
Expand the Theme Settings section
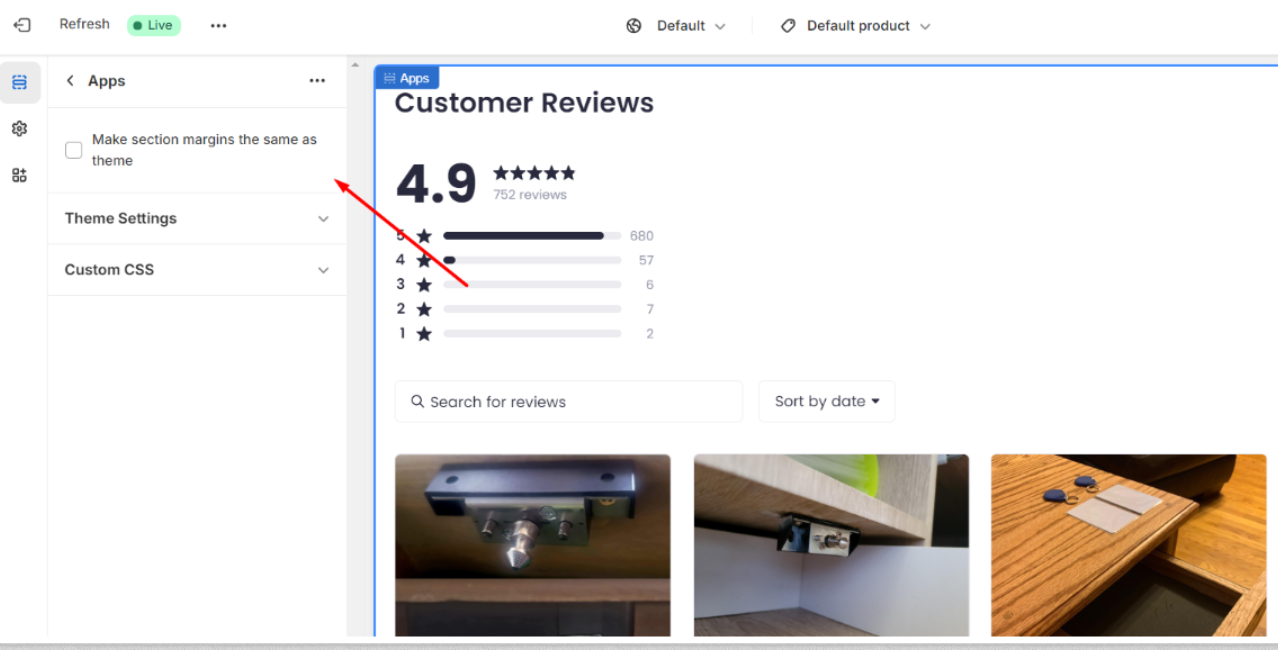[x=197, y=219]
